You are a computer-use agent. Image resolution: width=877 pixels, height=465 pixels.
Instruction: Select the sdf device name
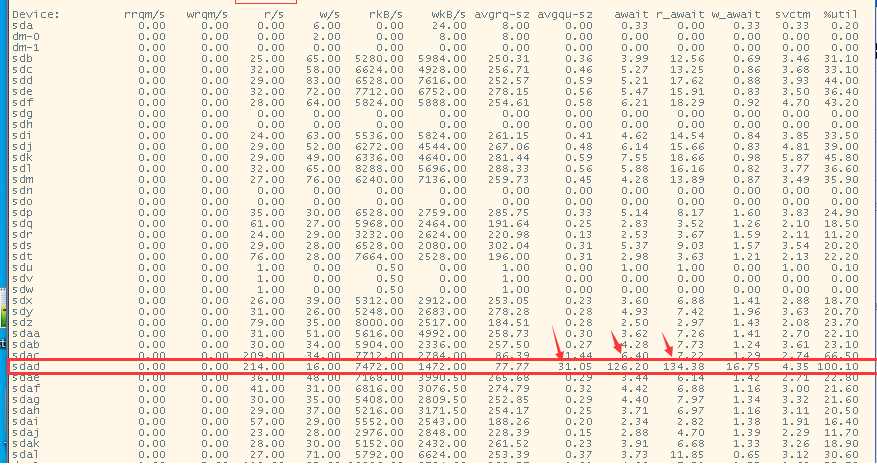pyautogui.click(x=21, y=102)
